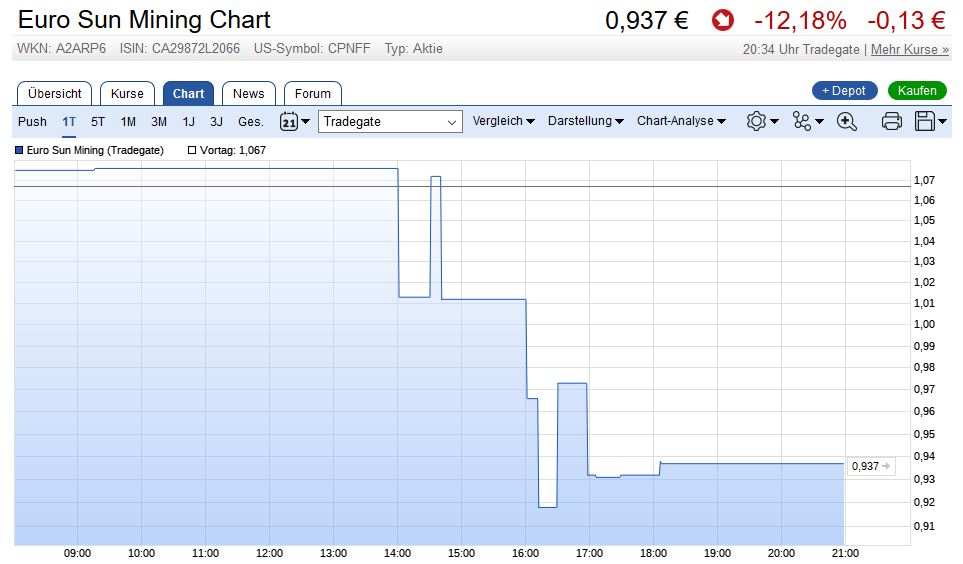The height and width of the screenshot is (564, 963).
Task: Click the 21:00 time axis label
Action: [x=845, y=553]
